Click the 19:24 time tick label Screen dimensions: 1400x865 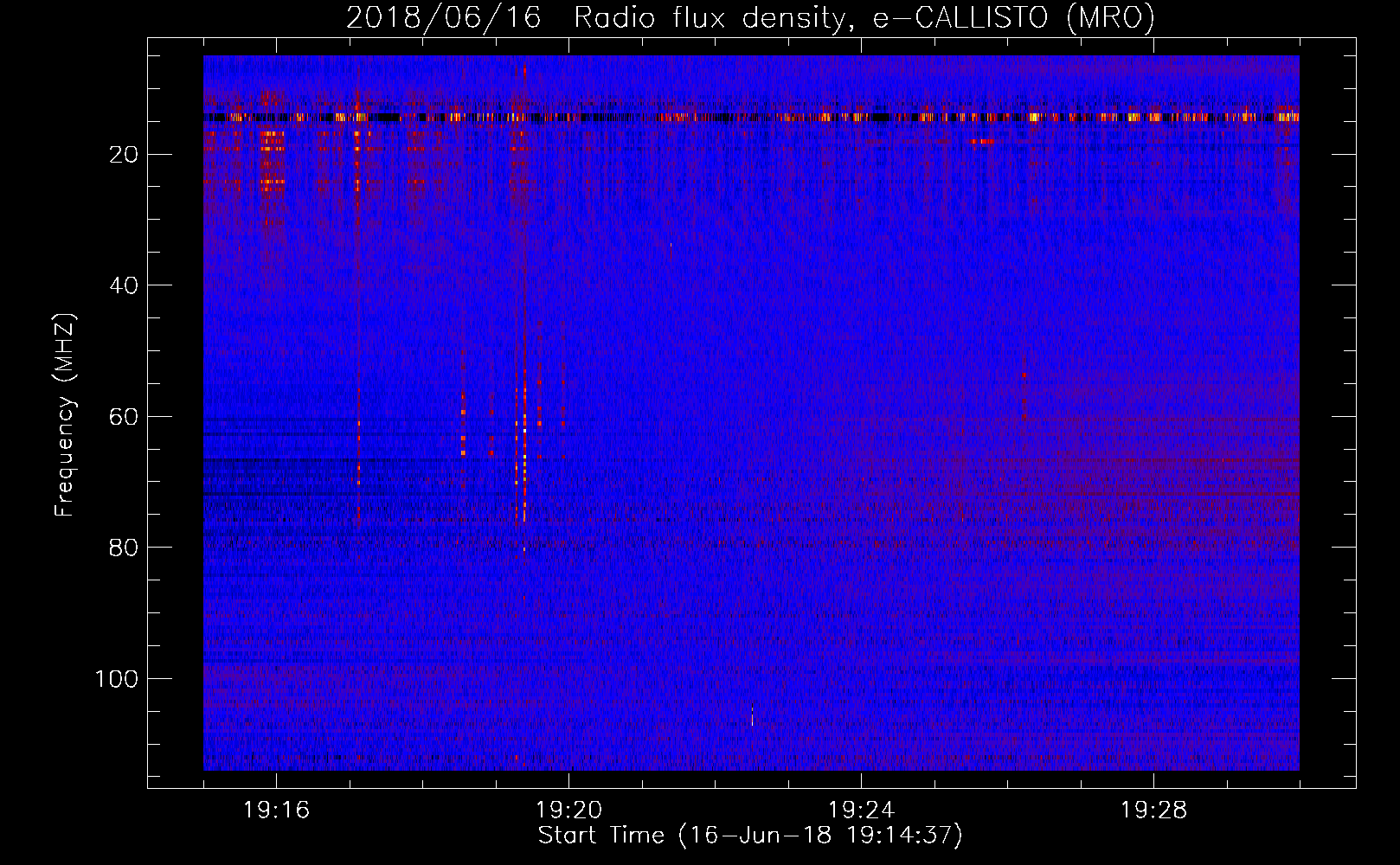click(x=861, y=811)
